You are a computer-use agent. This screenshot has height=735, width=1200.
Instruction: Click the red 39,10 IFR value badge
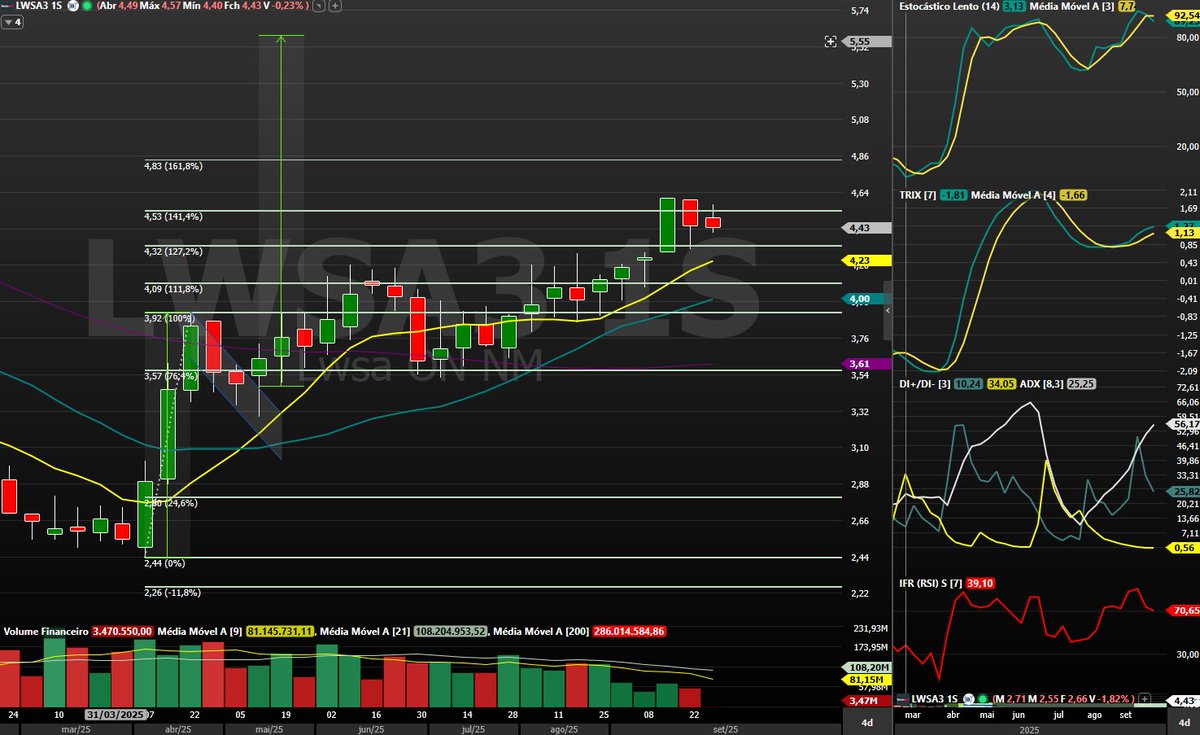click(980, 583)
